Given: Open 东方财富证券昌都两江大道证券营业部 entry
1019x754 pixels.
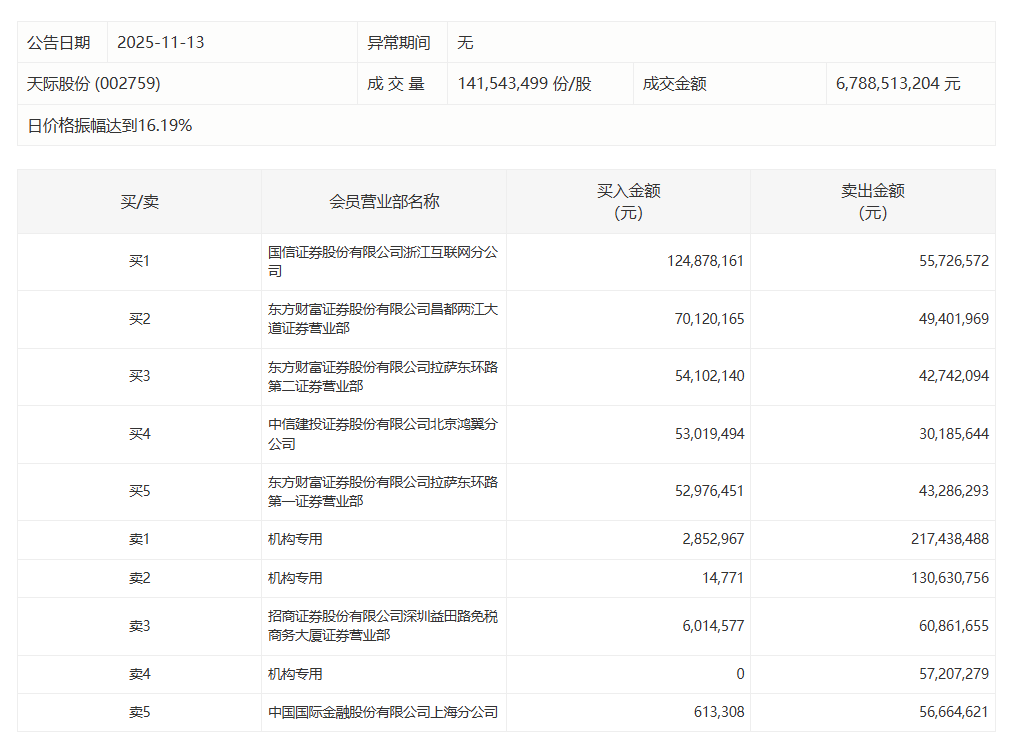Looking at the screenshot, I should coord(382,318).
